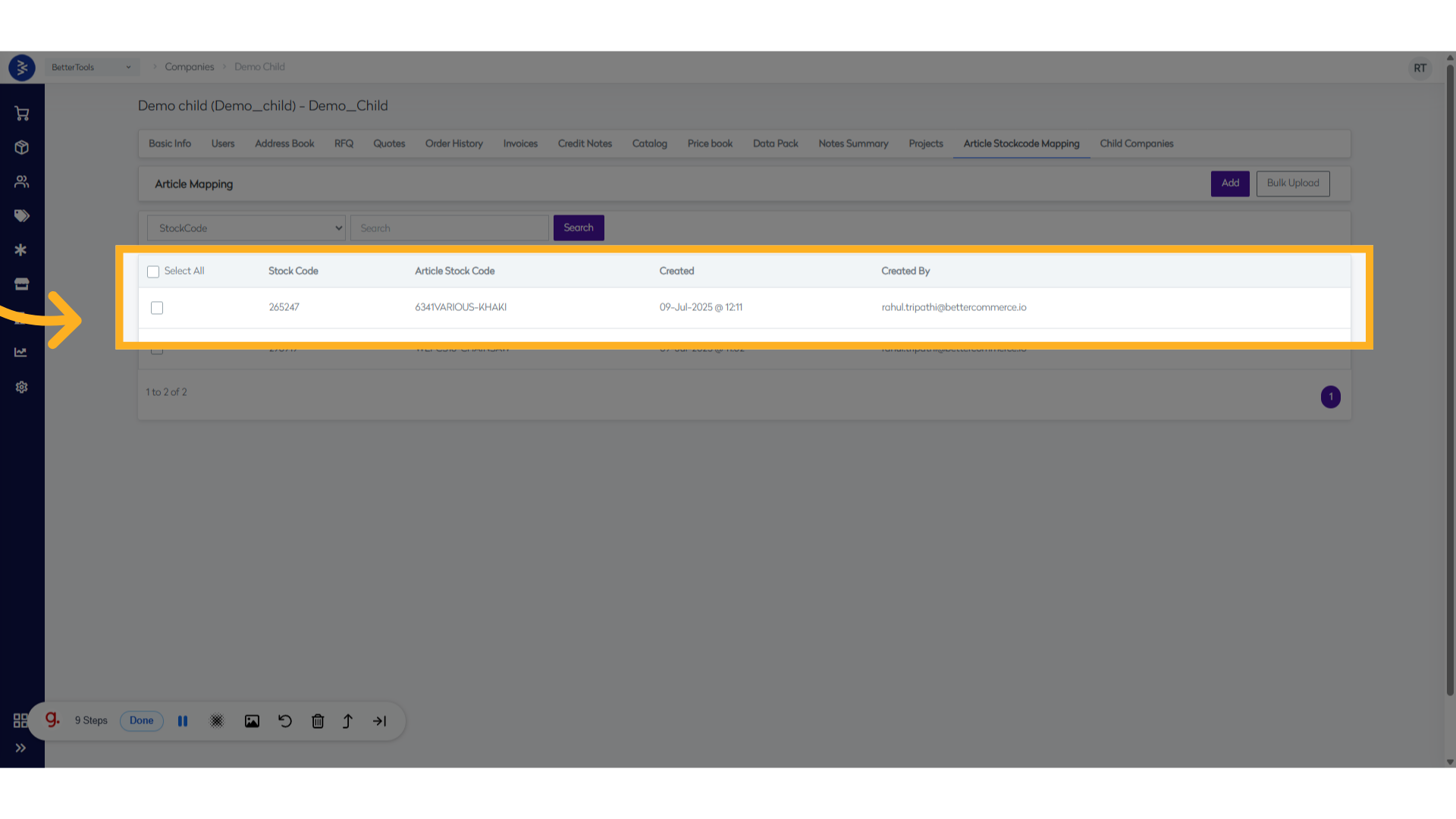Pause the step recording
Screen dimensions: 1456x819
pos(183,721)
